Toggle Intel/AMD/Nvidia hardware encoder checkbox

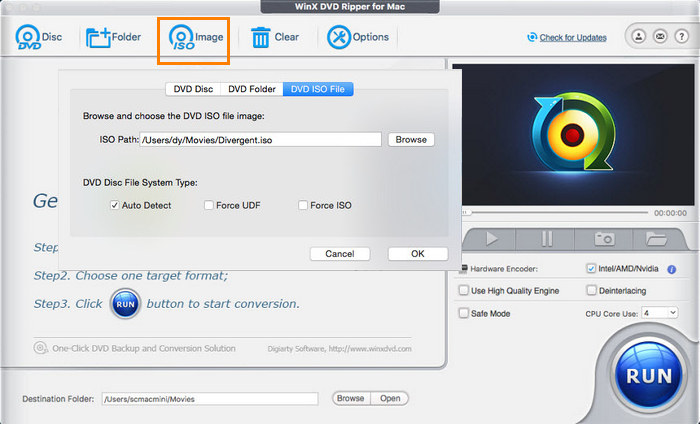coord(591,269)
